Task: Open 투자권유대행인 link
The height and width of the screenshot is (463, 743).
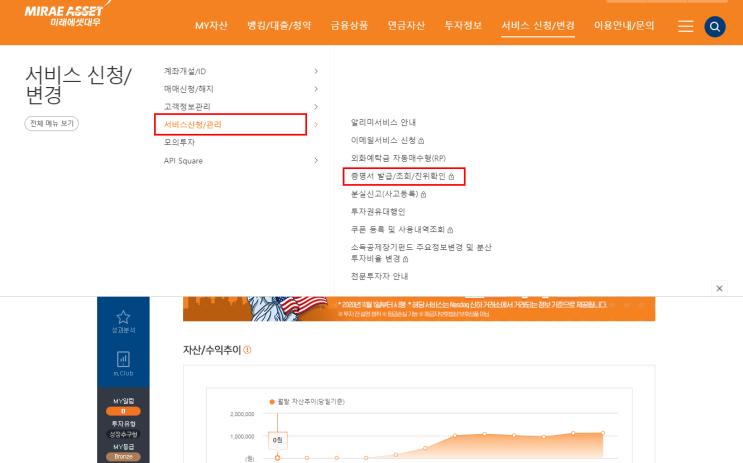Action: click(378, 211)
